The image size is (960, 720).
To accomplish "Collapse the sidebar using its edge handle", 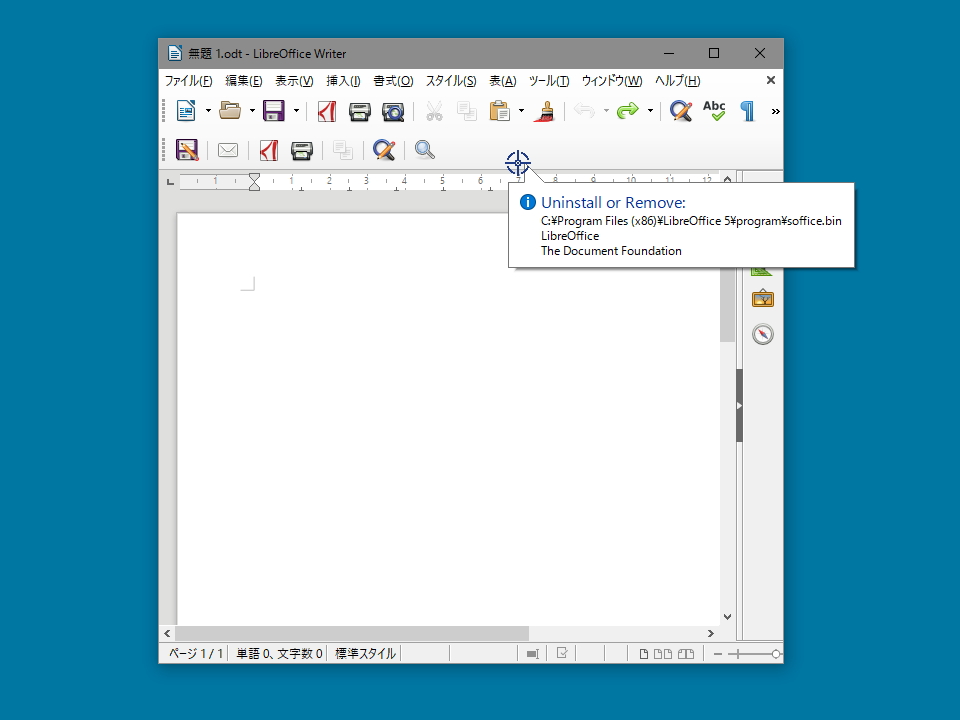I will tap(739, 405).
